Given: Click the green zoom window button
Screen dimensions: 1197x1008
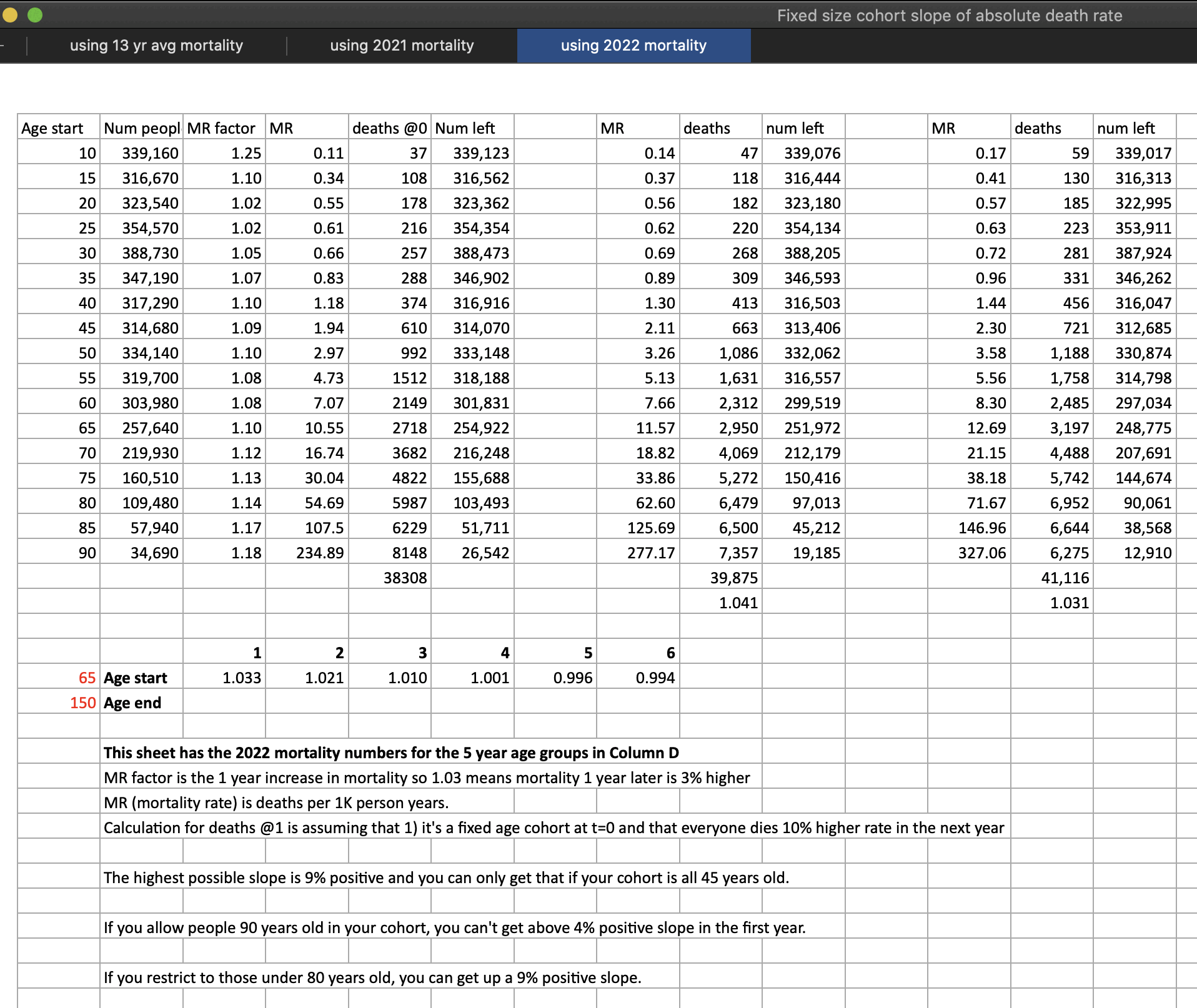Looking at the screenshot, I should click(35, 15).
